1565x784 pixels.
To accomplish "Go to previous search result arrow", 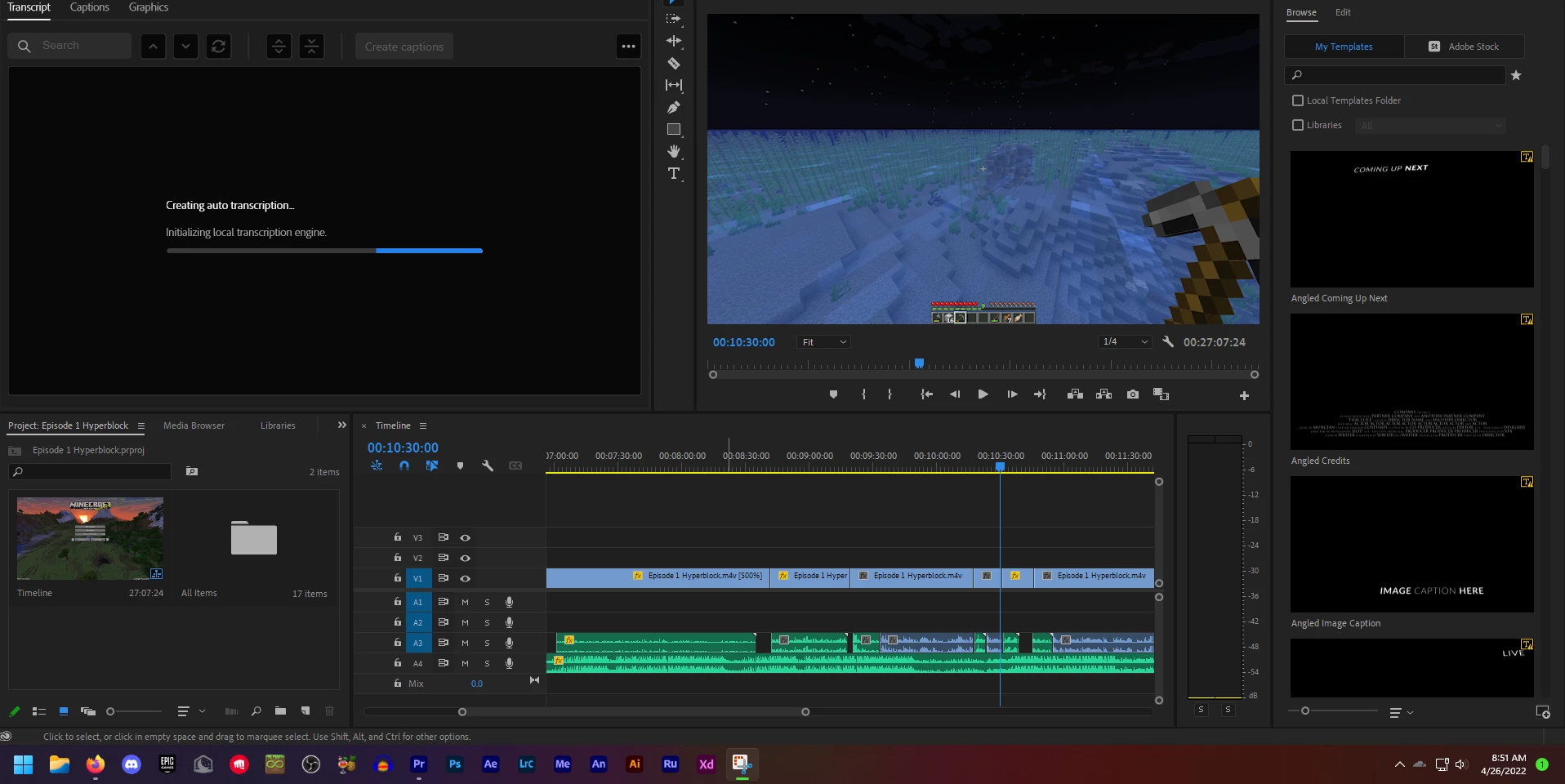I will [153, 47].
